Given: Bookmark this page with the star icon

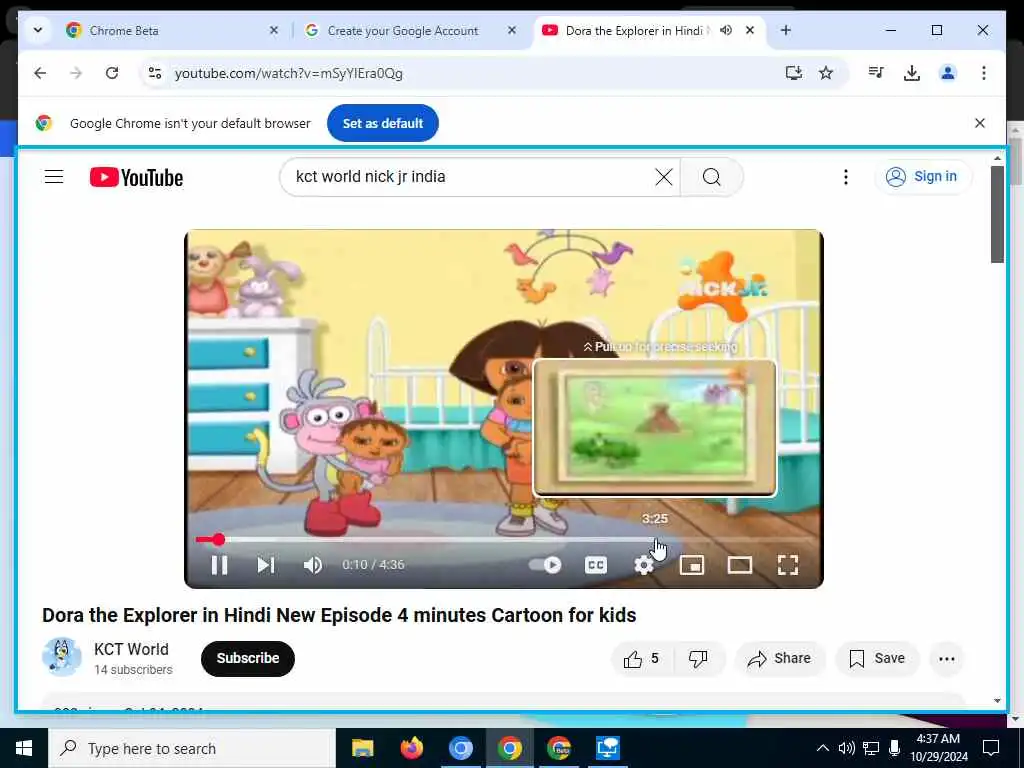Looking at the screenshot, I should (826, 73).
